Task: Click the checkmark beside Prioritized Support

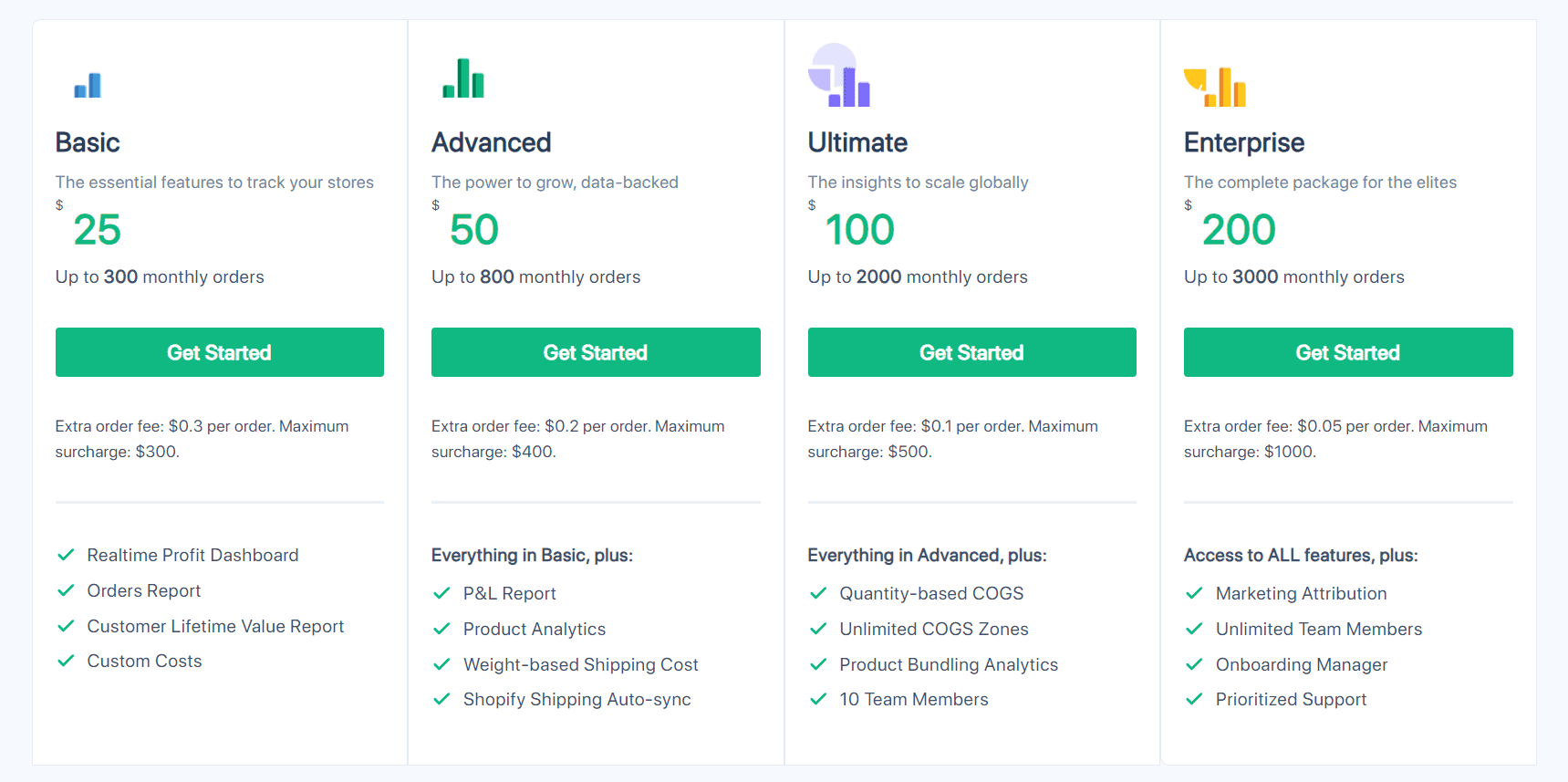Action: pyautogui.click(x=1194, y=699)
